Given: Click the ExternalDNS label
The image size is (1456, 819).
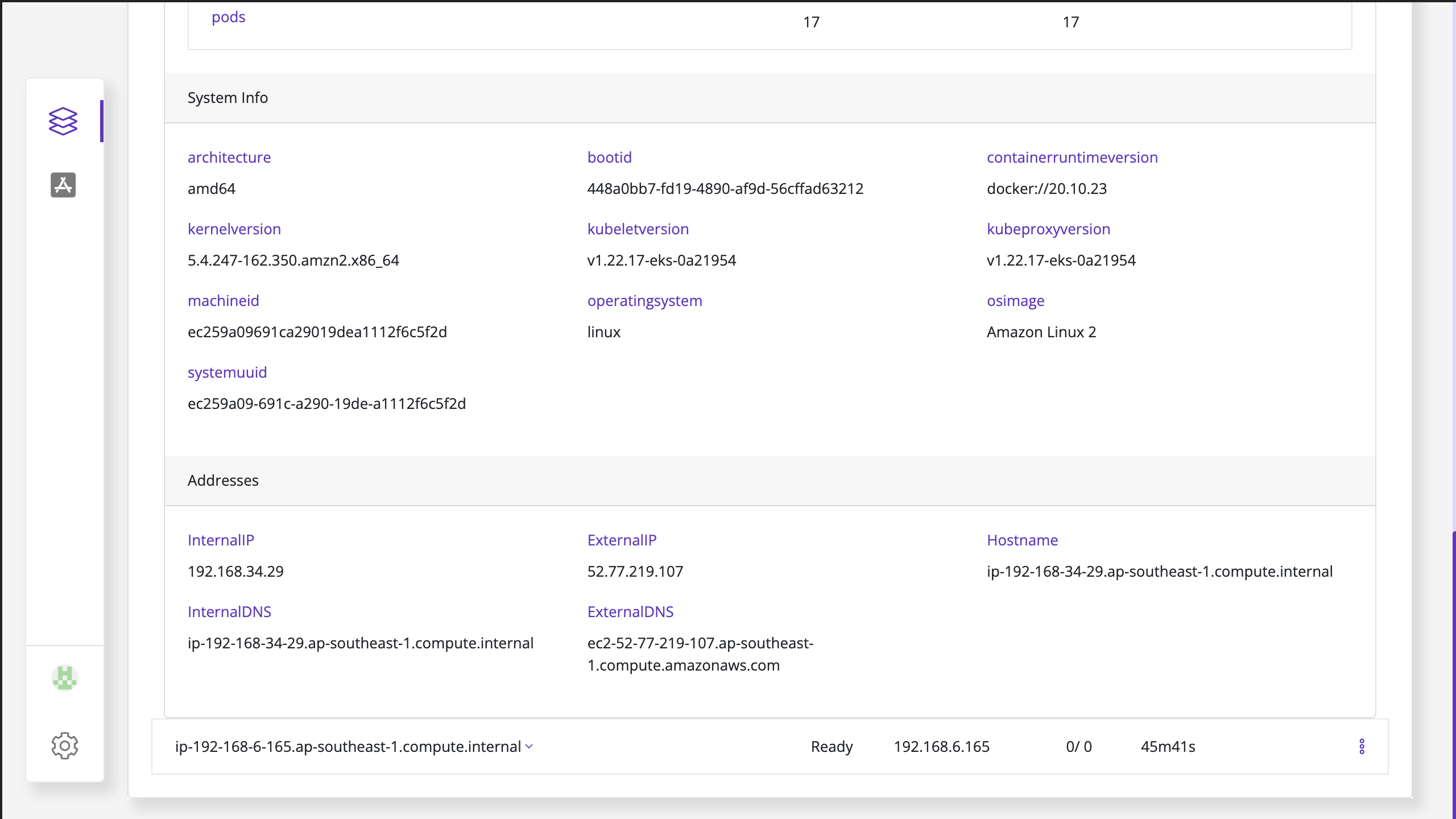Looking at the screenshot, I should pos(630,612).
